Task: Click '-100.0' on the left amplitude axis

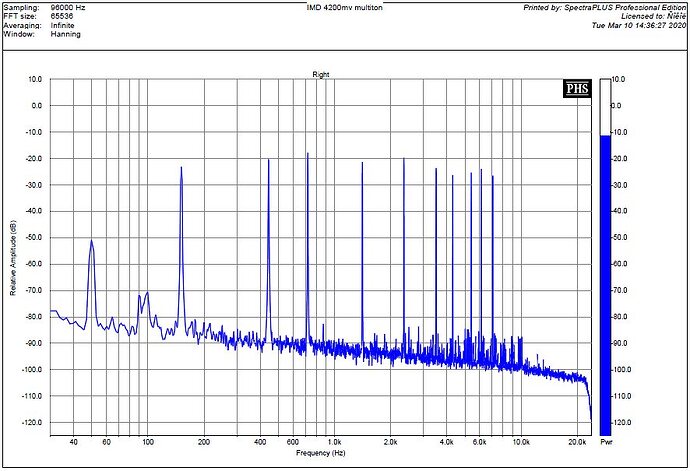Action: (x=31, y=369)
